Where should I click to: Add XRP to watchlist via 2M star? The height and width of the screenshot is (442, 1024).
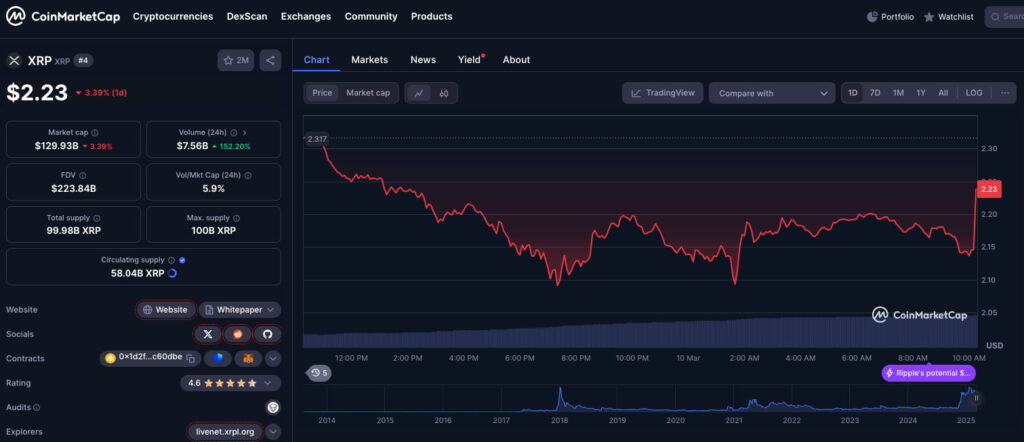236,60
